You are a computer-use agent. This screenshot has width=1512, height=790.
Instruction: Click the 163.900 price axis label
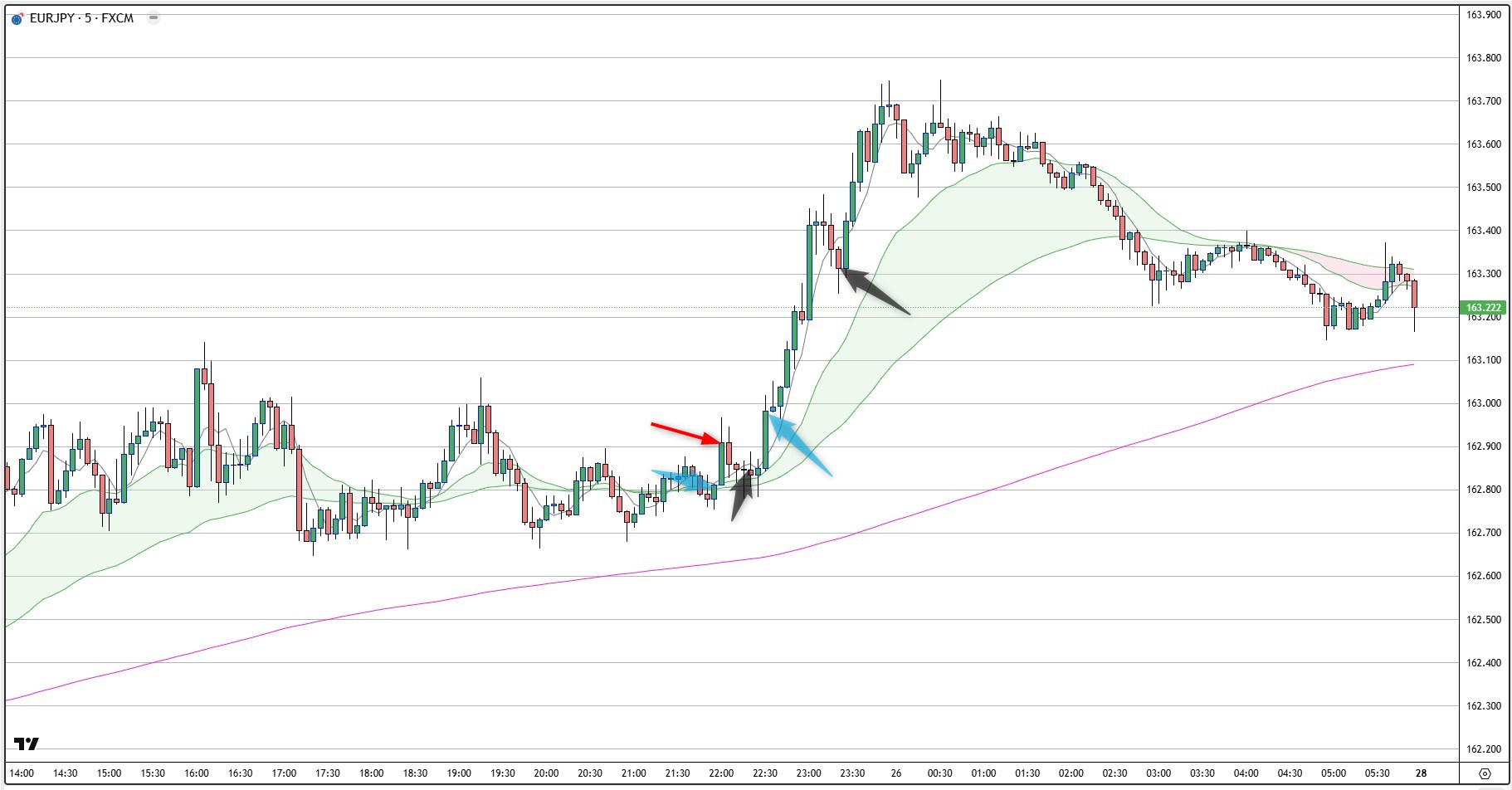pos(1484,14)
